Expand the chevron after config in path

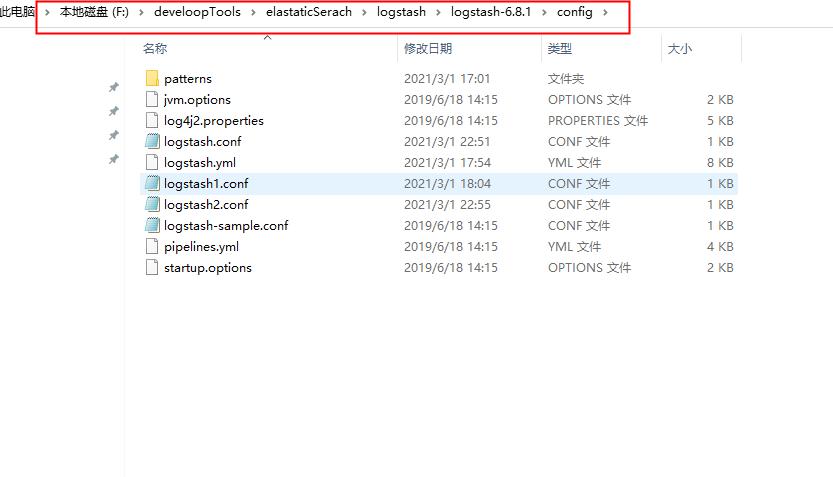605,12
